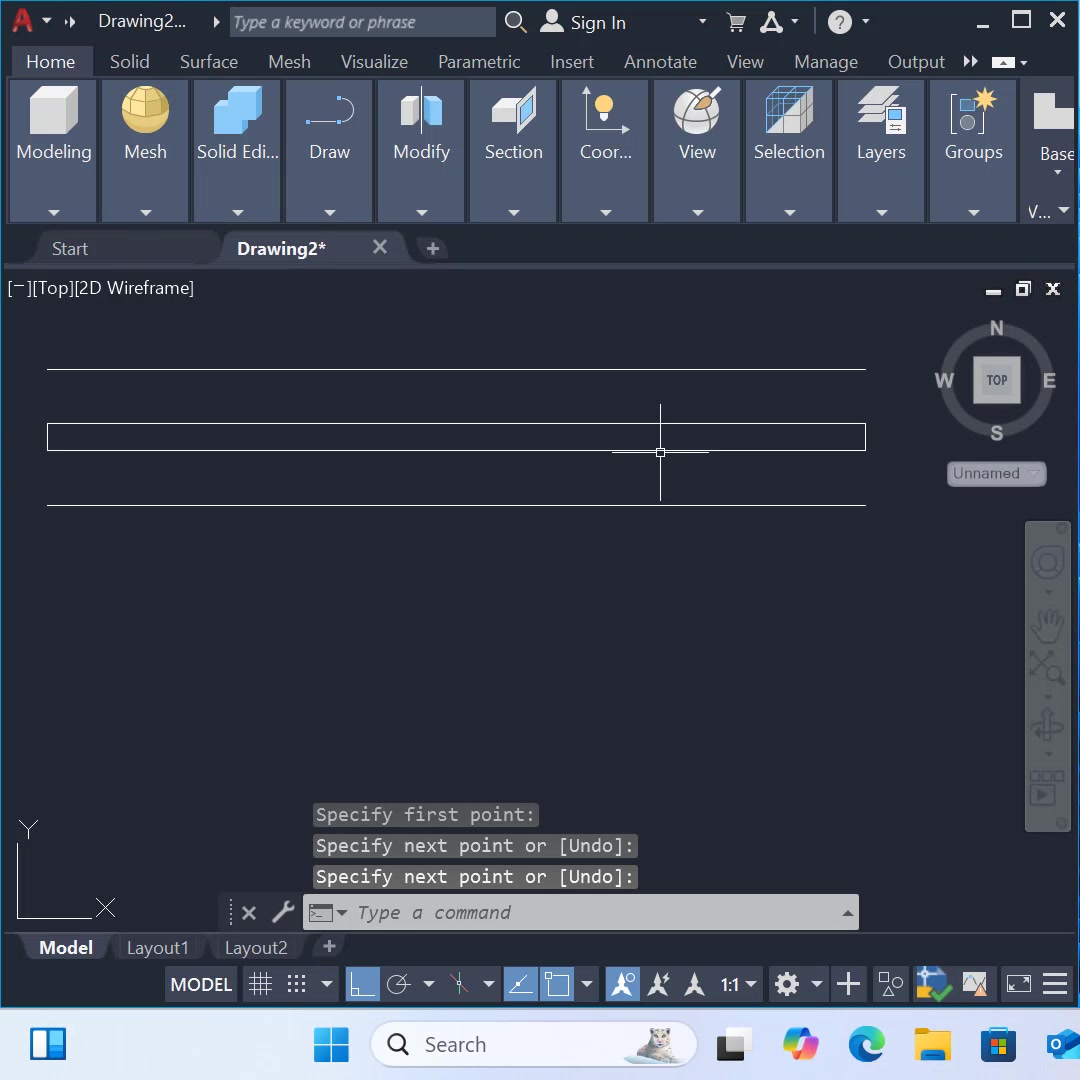Screen dimensions: 1080x1080
Task: Open the Draw panel icon
Action: click(329, 111)
